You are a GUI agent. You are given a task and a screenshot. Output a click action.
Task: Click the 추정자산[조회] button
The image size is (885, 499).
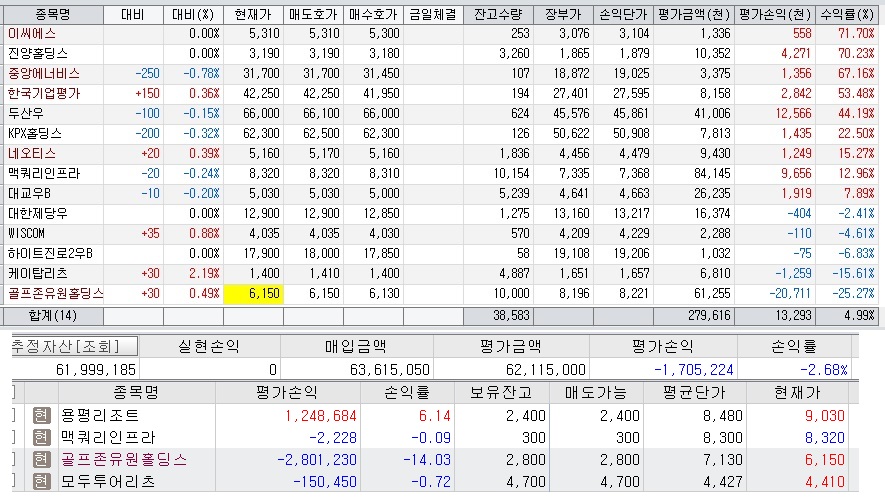(74, 346)
